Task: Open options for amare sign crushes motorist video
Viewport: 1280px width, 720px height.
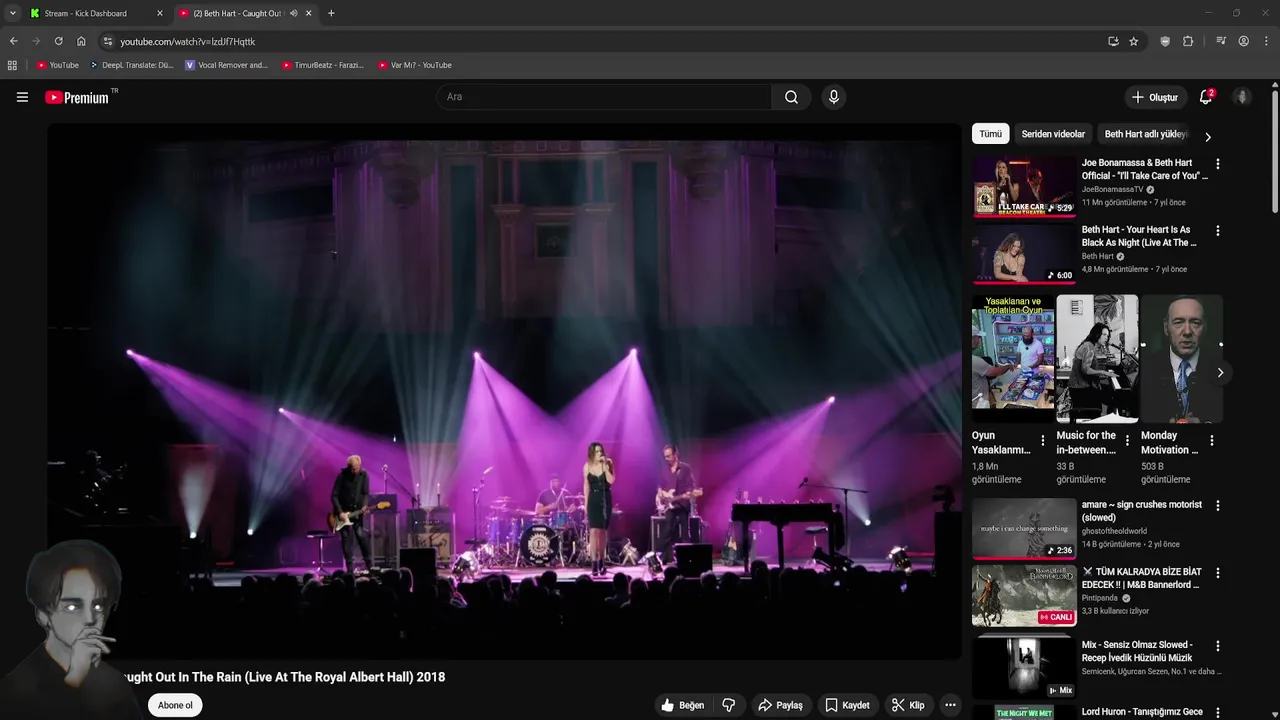Action: [x=1217, y=506]
